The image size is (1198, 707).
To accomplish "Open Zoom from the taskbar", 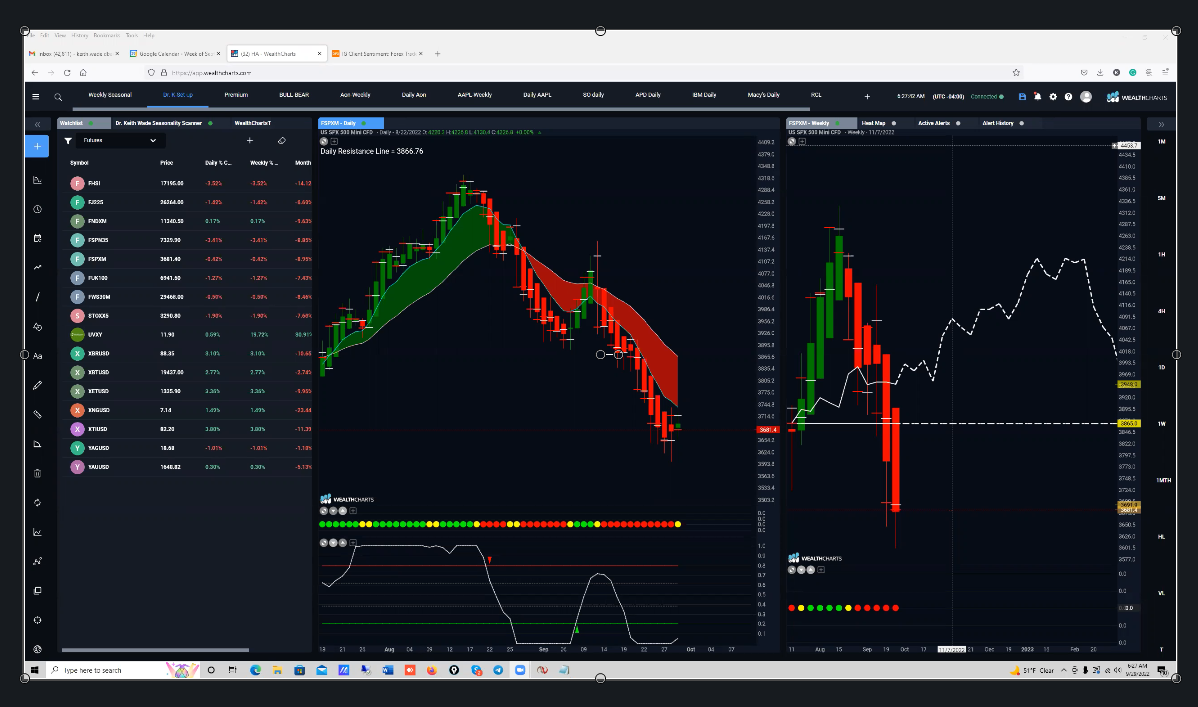I will click(x=520, y=670).
